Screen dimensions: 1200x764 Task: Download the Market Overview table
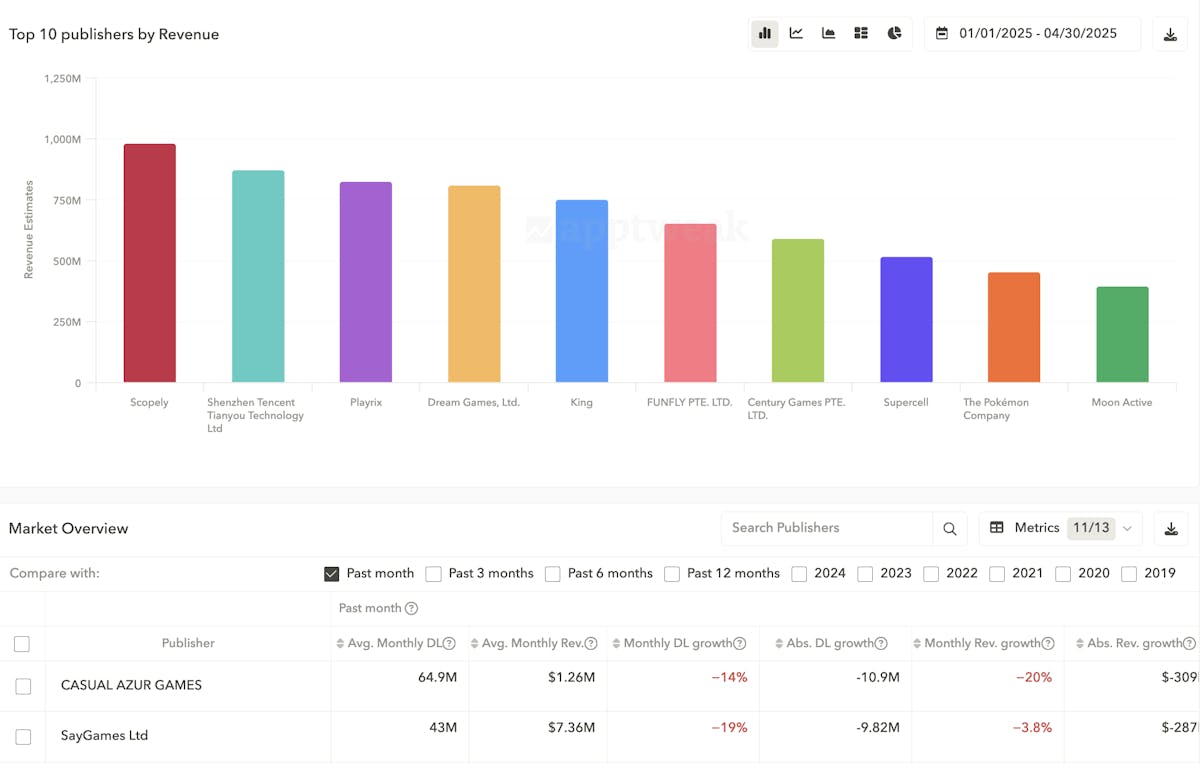(x=1171, y=528)
